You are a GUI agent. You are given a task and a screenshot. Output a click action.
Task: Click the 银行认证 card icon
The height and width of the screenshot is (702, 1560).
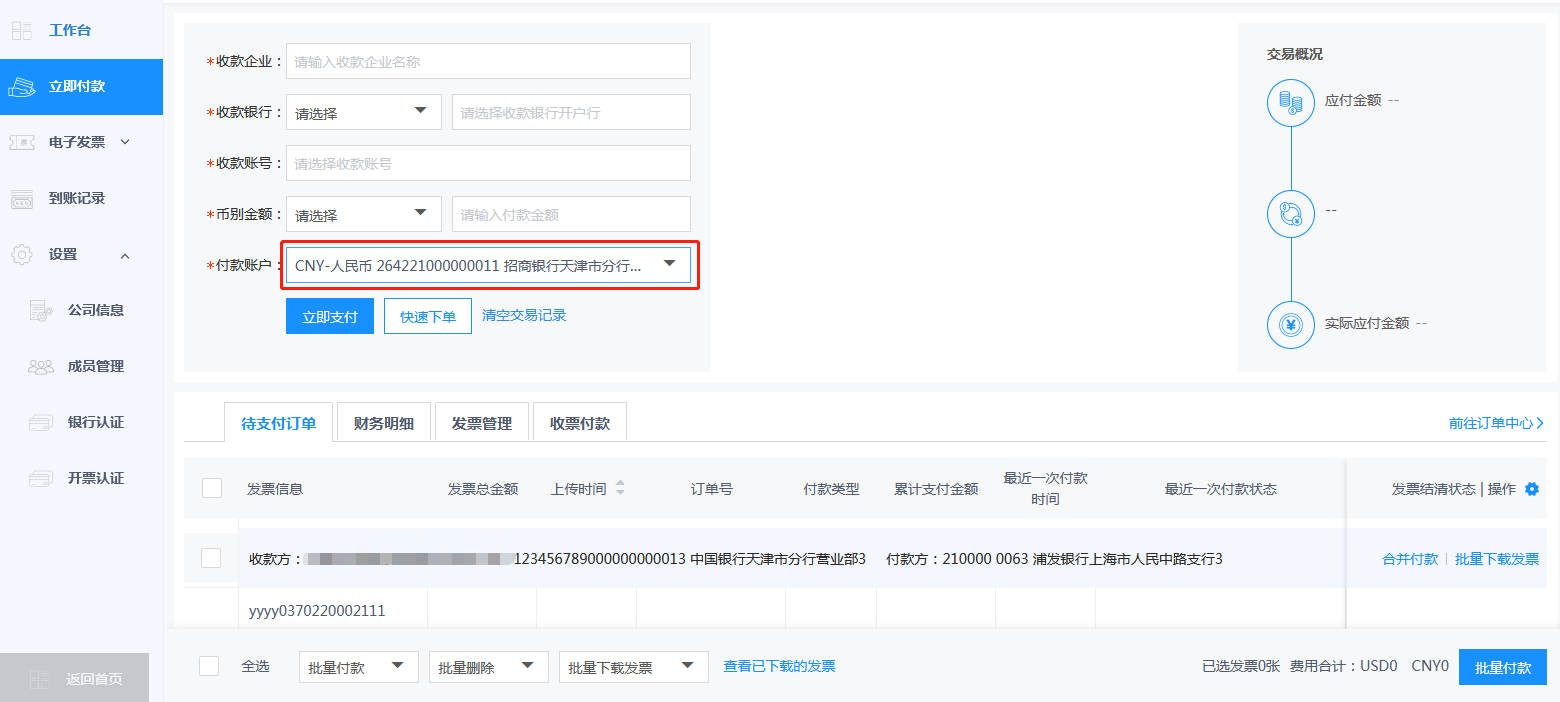coord(41,422)
